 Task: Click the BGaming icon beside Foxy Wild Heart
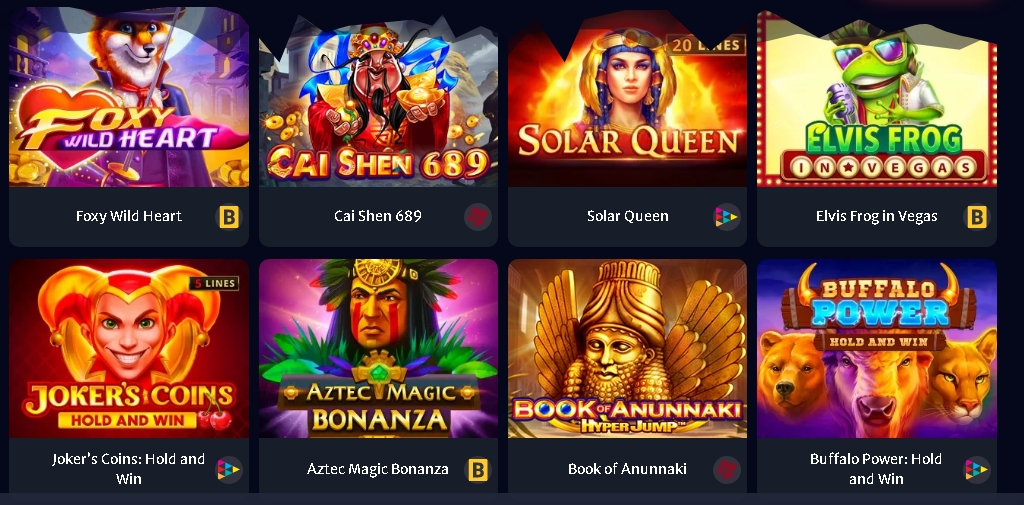click(x=229, y=216)
